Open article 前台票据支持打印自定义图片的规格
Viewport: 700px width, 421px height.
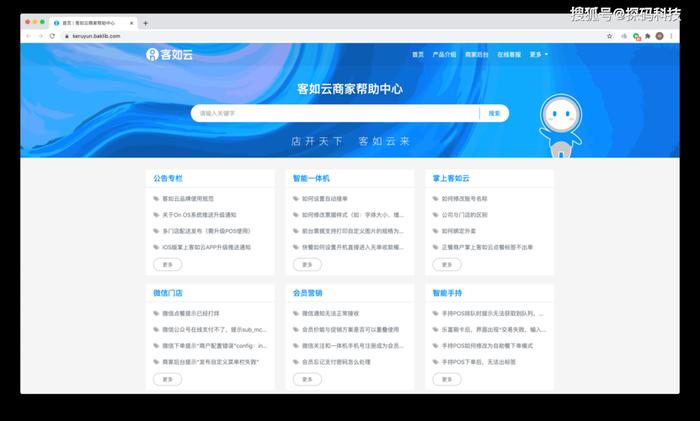point(353,231)
